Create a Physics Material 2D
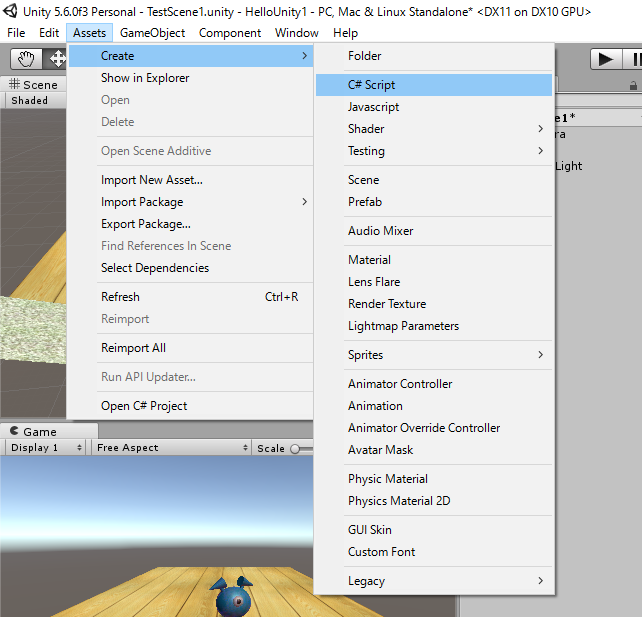Image resolution: width=642 pixels, height=617 pixels. [x=434, y=501]
